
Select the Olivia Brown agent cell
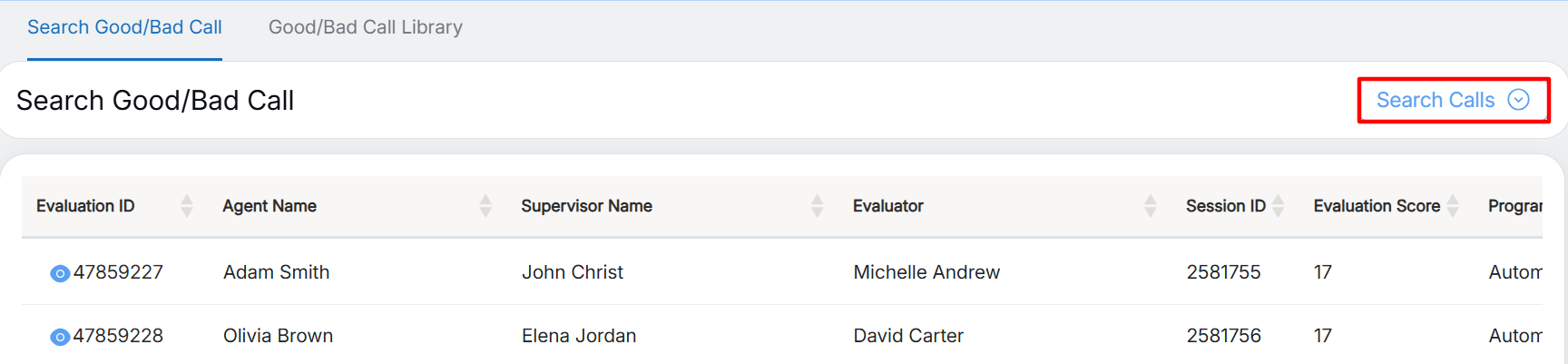click(278, 336)
